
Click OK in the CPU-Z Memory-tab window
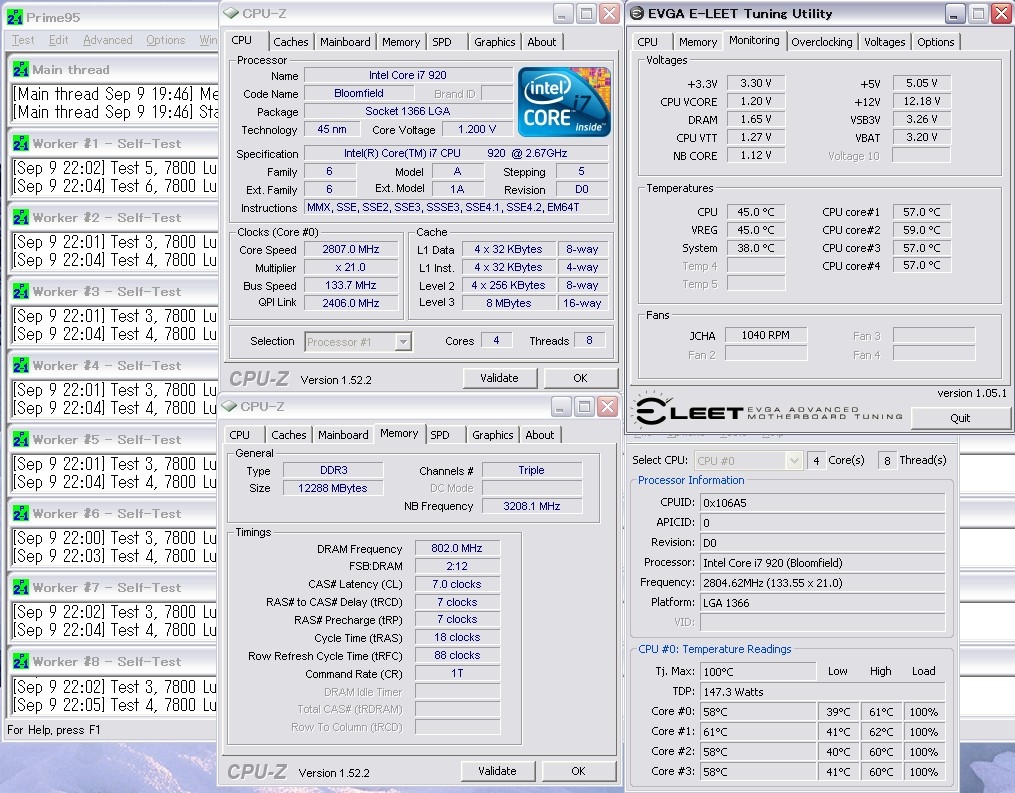578,771
